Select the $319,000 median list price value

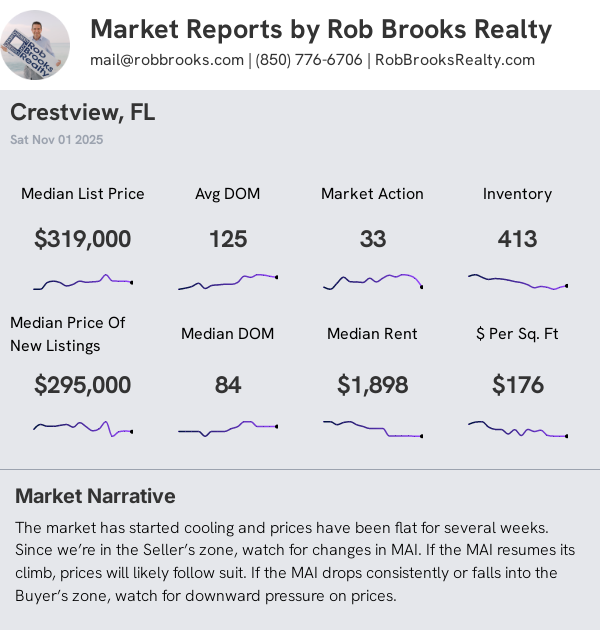click(x=83, y=239)
